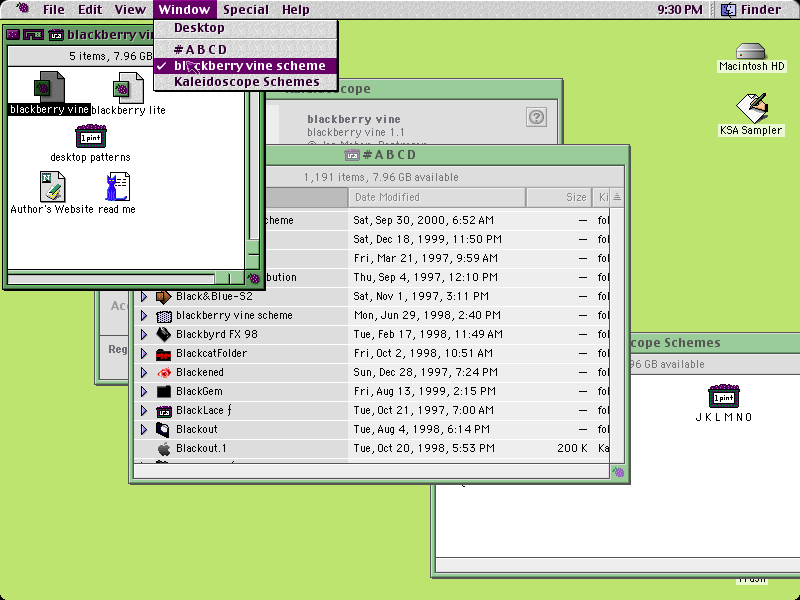Expand the BlackLace ƒ folder
800x600 pixels.
[144, 410]
